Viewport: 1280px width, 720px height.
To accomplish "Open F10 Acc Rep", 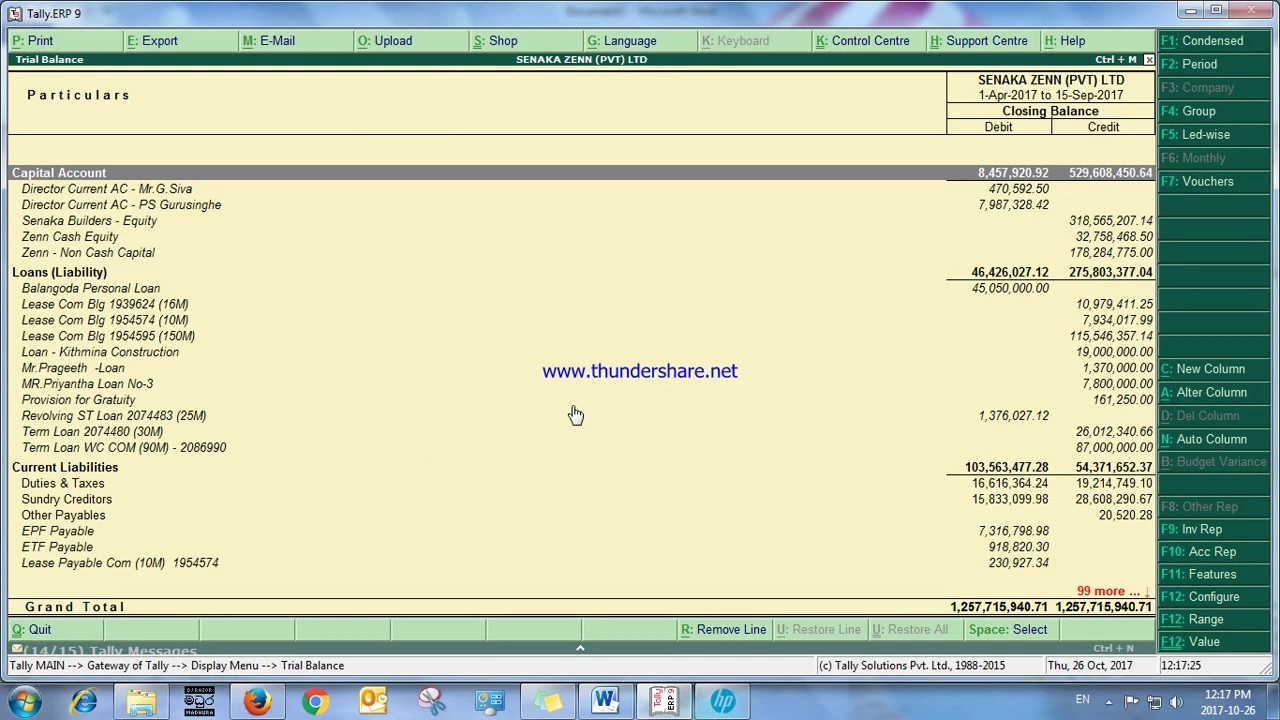I will 1215,552.
